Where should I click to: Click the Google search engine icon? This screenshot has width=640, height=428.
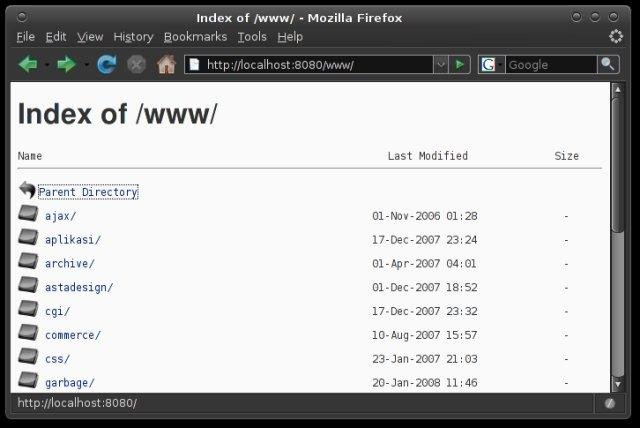click(488, 64)
